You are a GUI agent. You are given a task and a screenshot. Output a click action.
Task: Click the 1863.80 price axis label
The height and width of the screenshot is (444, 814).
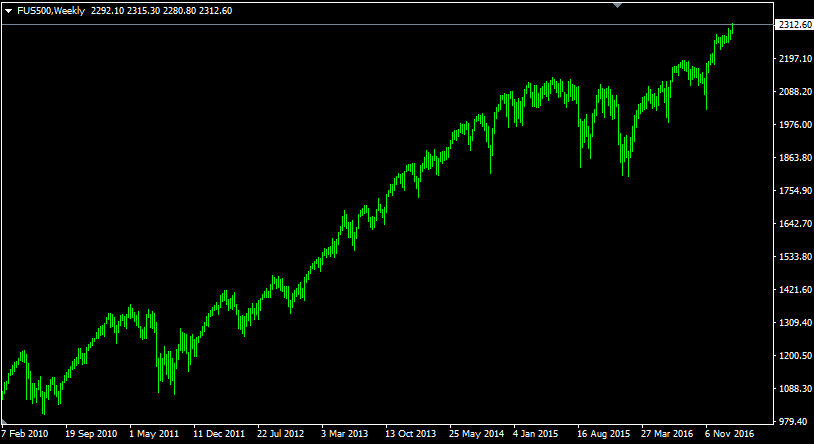(x=795, y=157)
